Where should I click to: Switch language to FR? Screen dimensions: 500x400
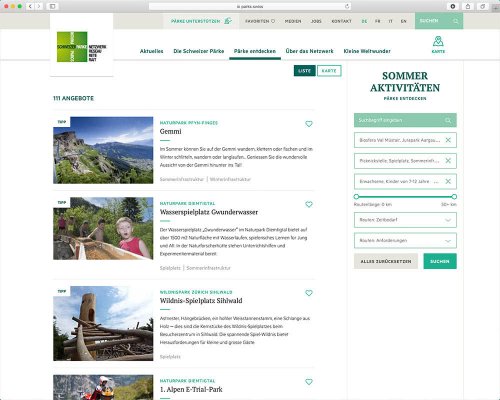click(x=377, y=21)
